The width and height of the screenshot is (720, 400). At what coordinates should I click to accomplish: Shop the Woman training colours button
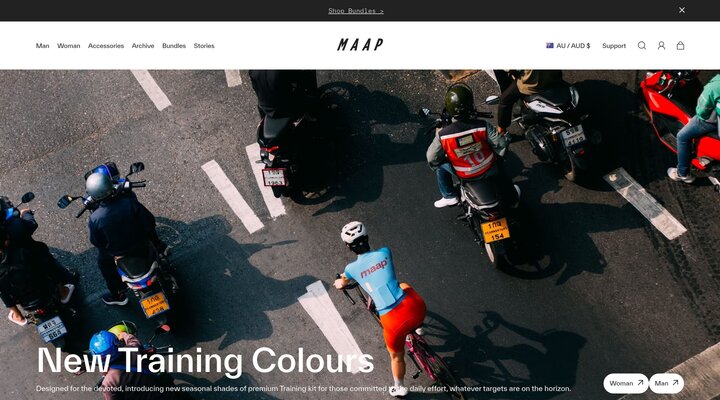(x=626, y=383)
